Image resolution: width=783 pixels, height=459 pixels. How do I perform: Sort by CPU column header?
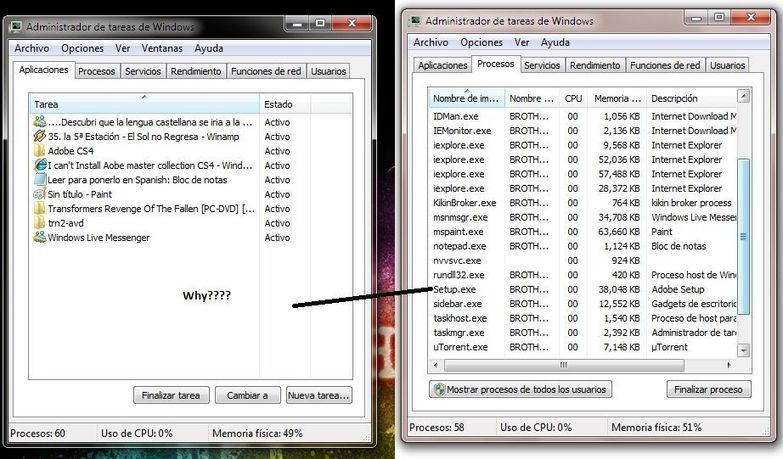pyautogui.click(x=573, y=98)
